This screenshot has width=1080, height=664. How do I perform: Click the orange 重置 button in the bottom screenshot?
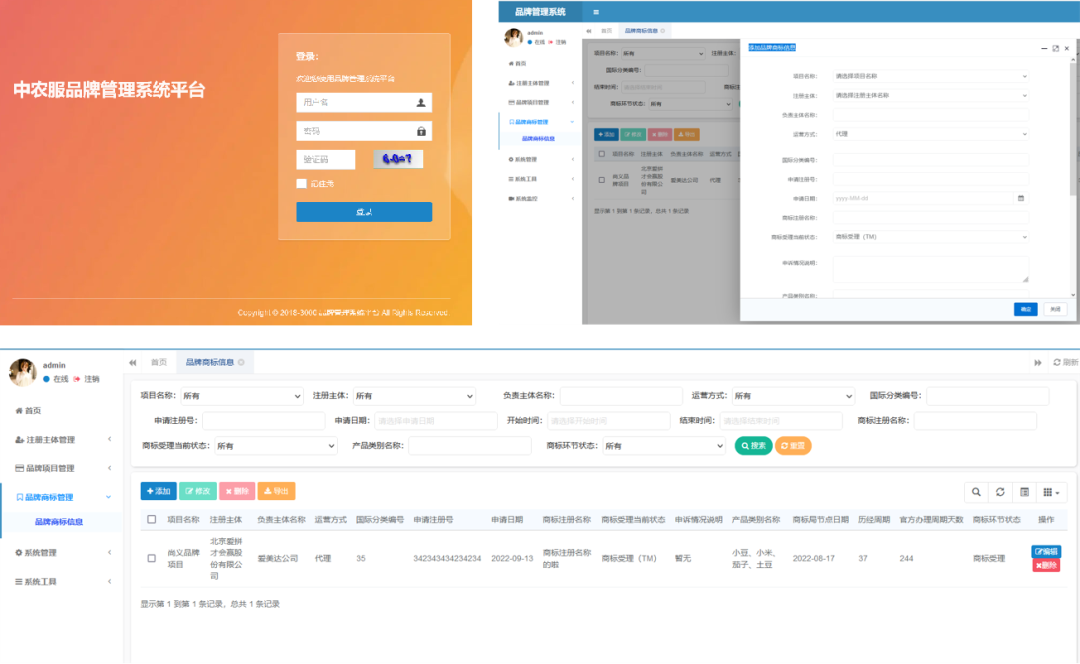click(x=793, y=446)
